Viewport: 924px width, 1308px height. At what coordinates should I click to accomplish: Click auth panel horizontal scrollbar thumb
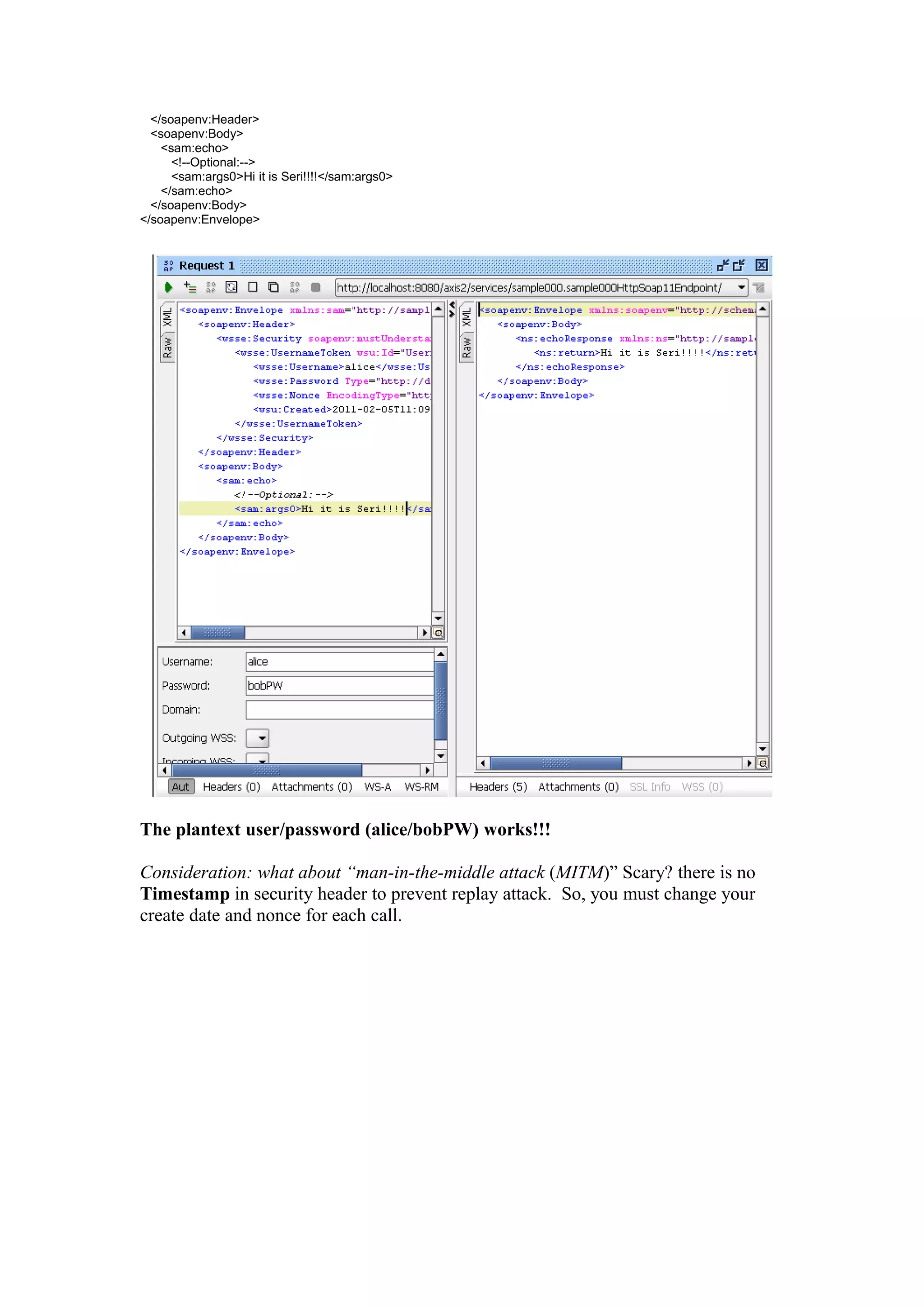tap(267, 771)
